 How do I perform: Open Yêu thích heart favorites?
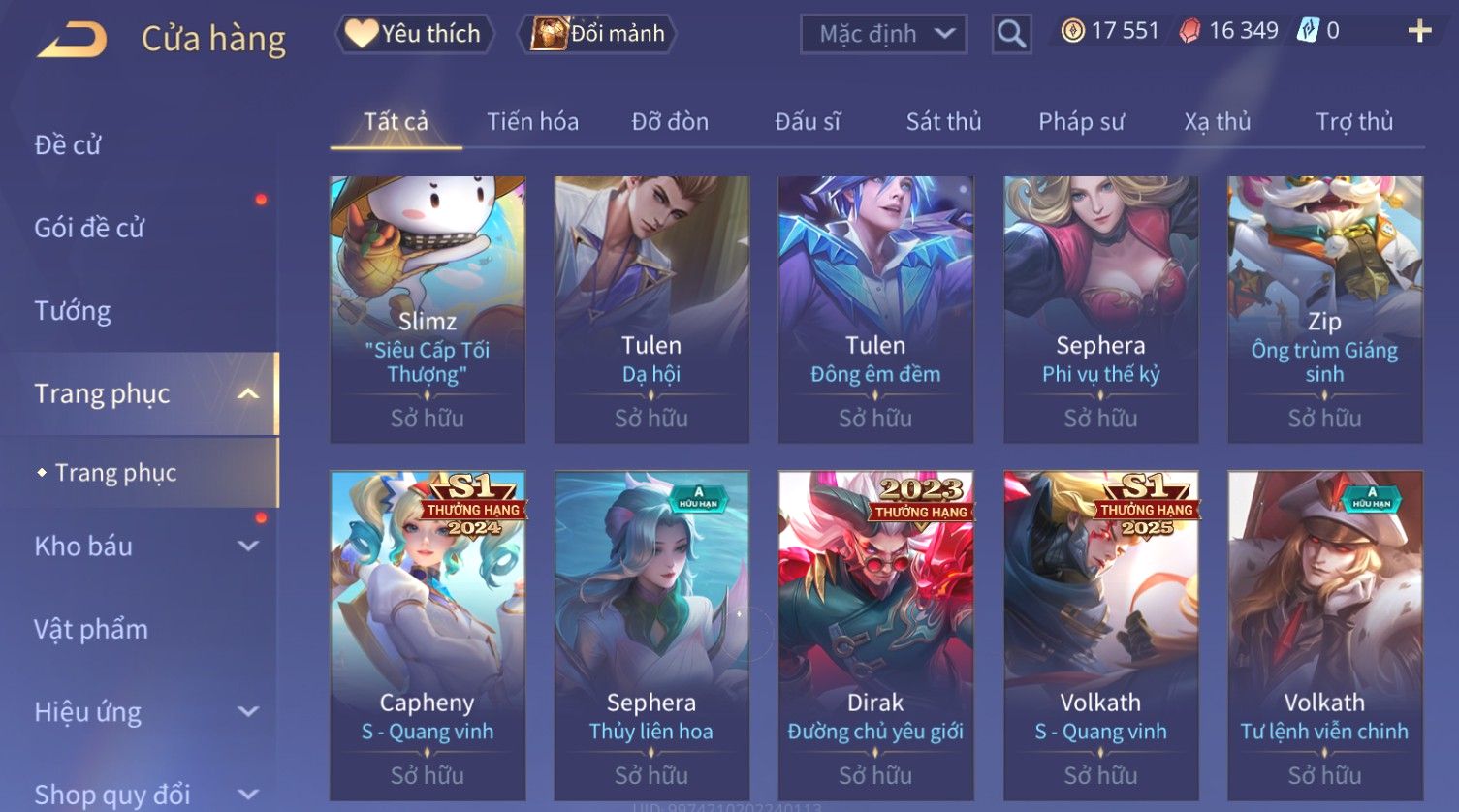(414, 34)
